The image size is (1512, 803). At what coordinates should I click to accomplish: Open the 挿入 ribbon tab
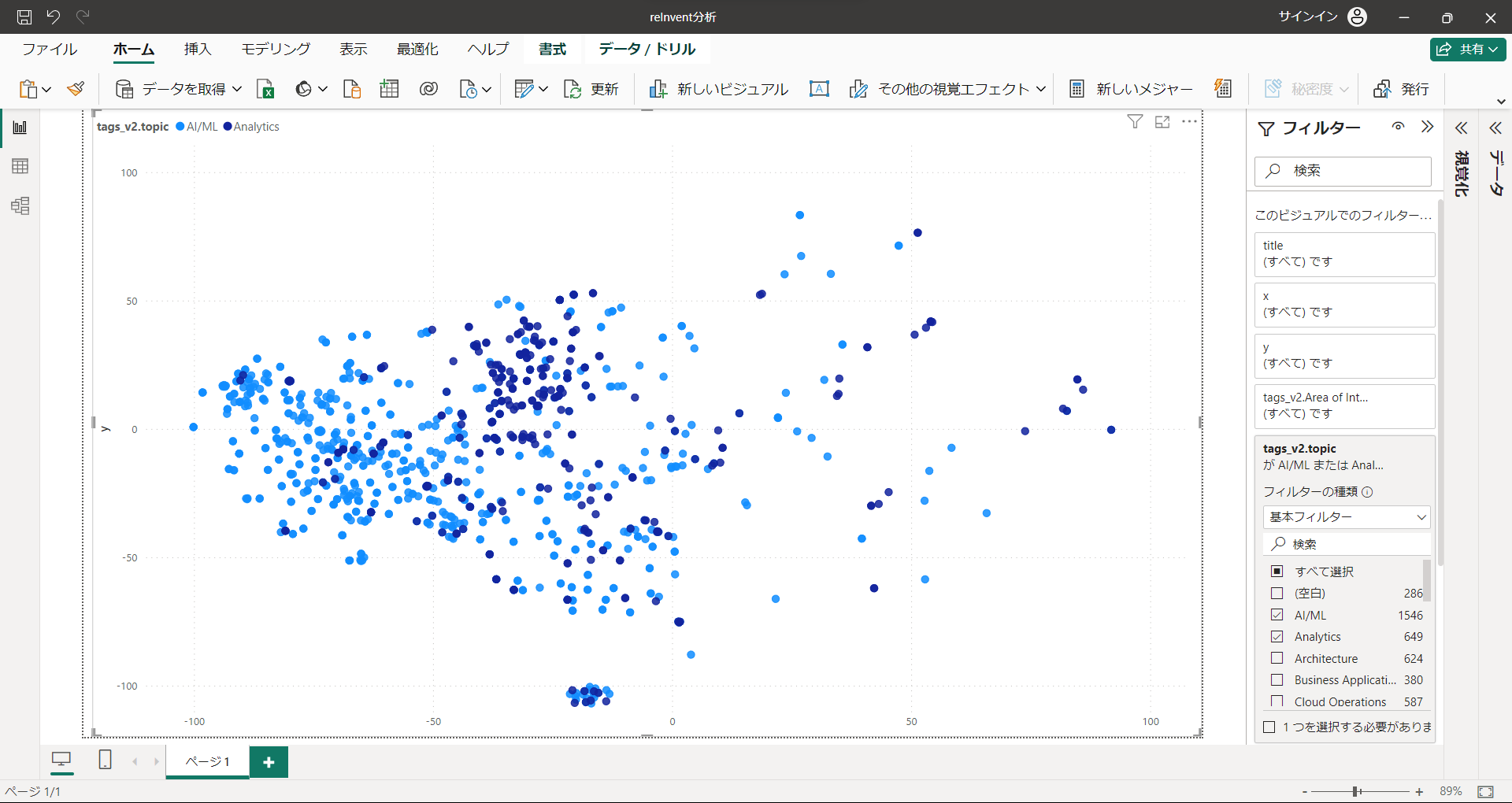pos(198,49)
